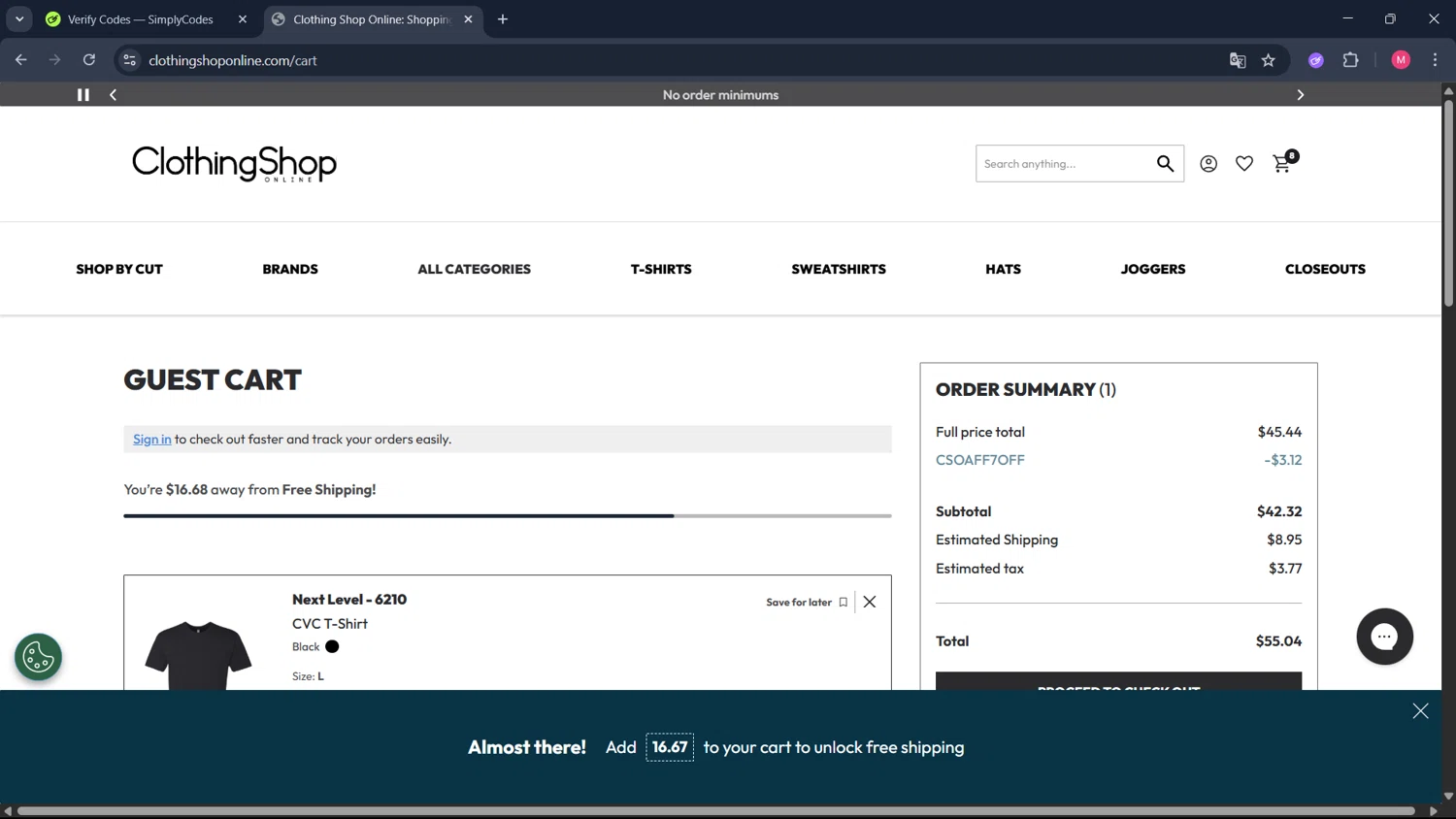The width and height of the screenshot is (1456, 819).
Task: Click the black T-shirt product thumbnail
Action: [x=198, y=655]
